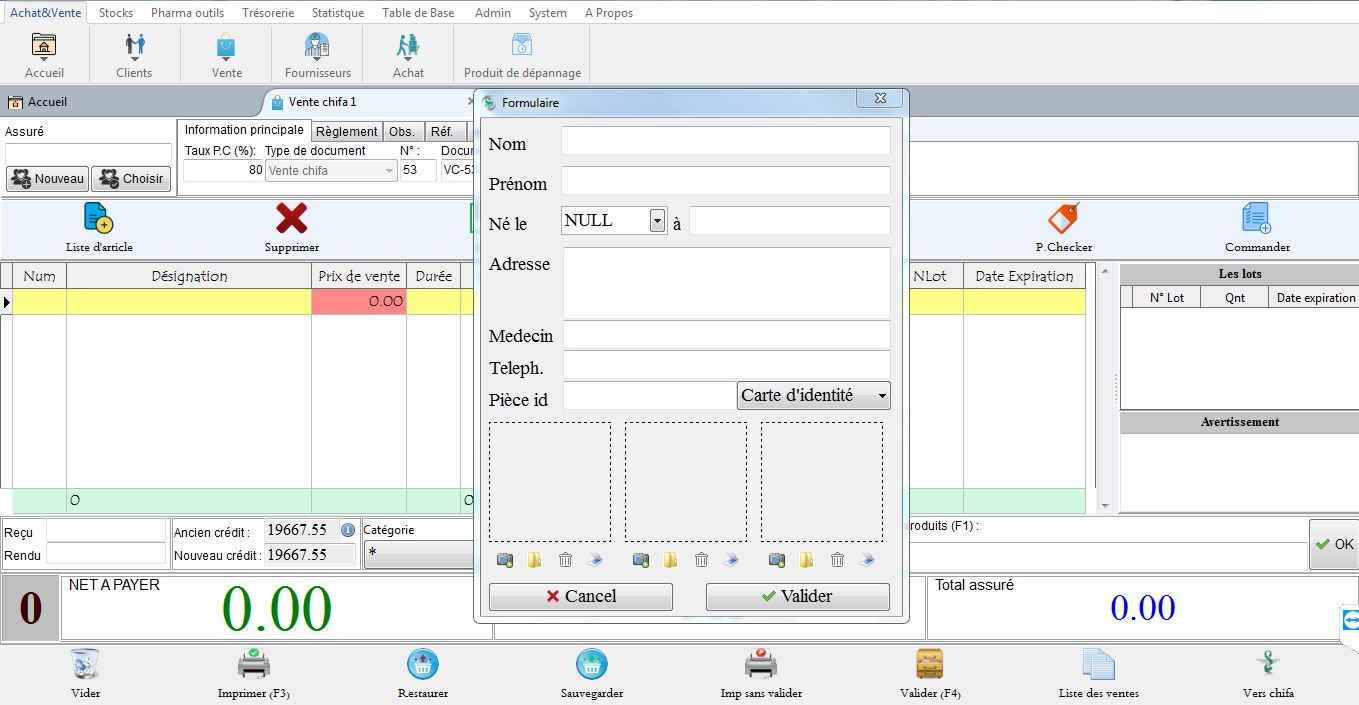
Task: Click the red Supprimer X icon
Action: 291,218
